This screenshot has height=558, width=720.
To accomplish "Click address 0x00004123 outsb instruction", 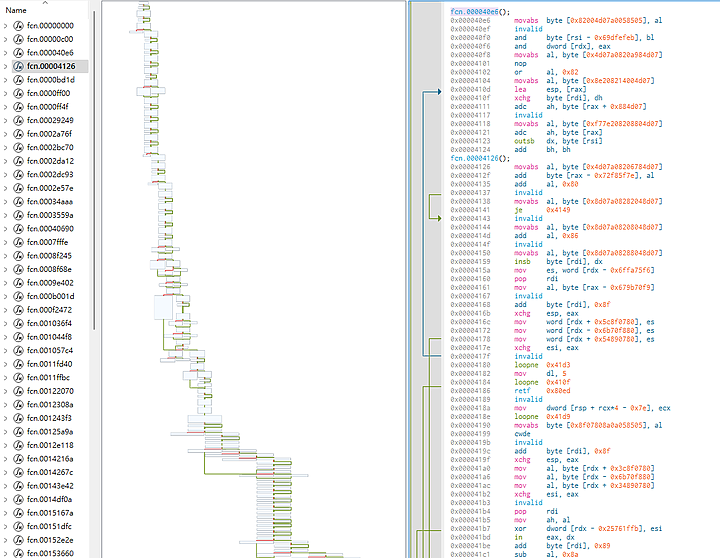I will [470, 141].
